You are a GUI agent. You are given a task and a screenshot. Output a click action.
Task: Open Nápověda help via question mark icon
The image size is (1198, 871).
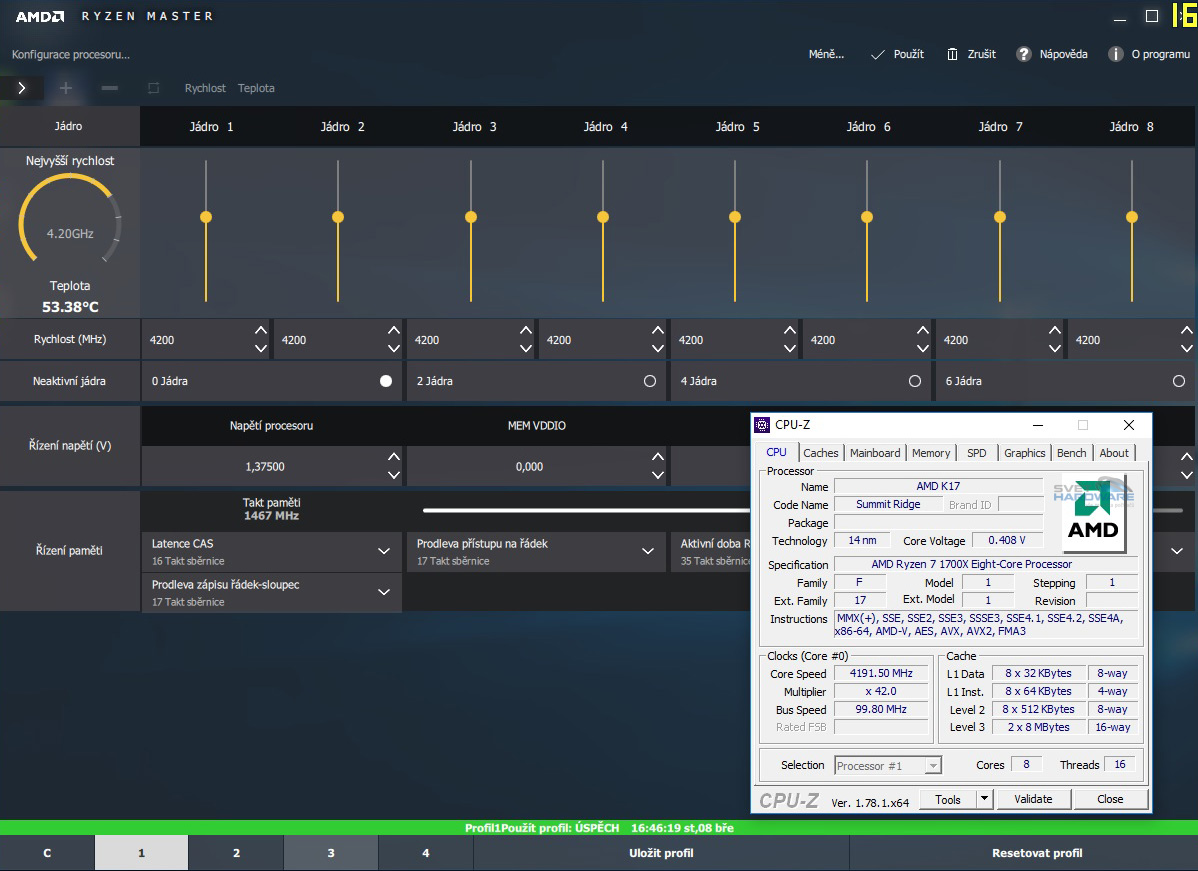pyautogui.click(x=1022, y=54)
